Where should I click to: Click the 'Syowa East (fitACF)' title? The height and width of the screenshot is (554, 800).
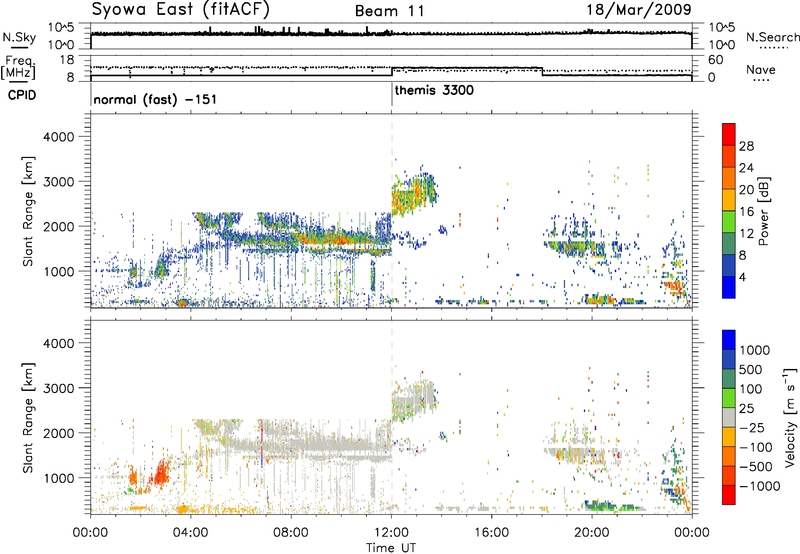(181, 9)
